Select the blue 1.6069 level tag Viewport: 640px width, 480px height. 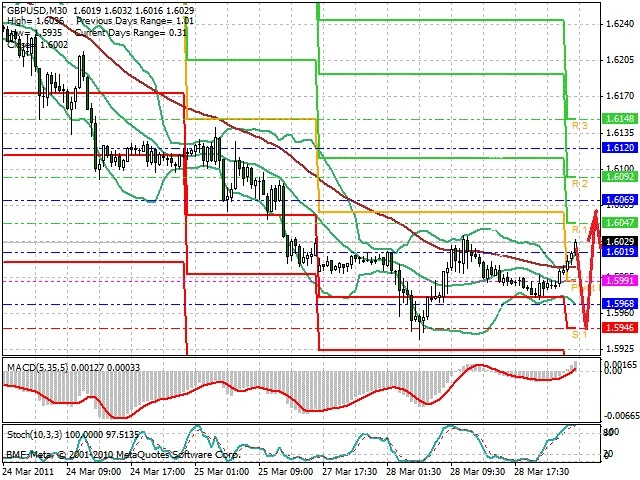click(620, 200)
